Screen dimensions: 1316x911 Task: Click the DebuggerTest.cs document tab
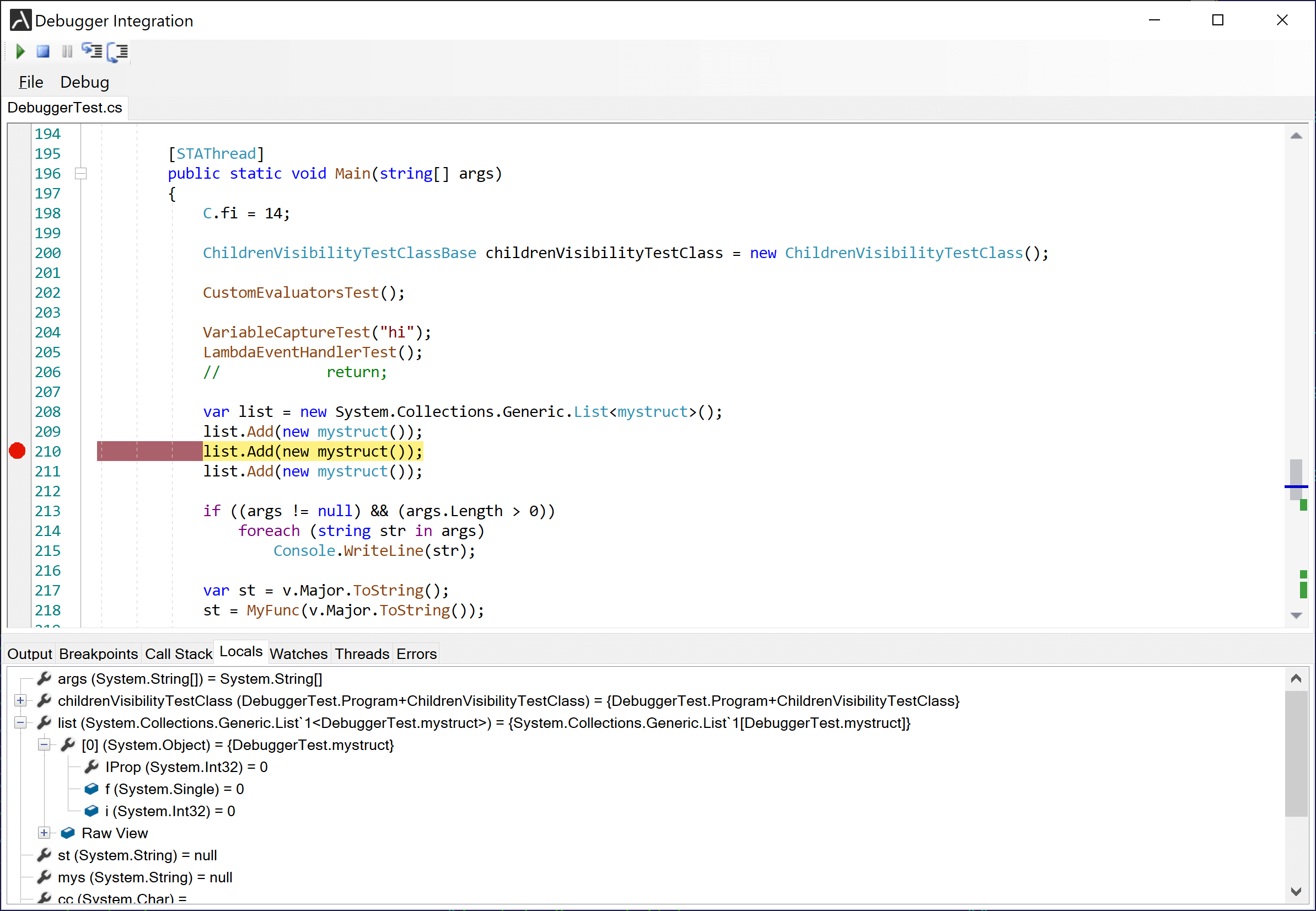pos(65,108)
